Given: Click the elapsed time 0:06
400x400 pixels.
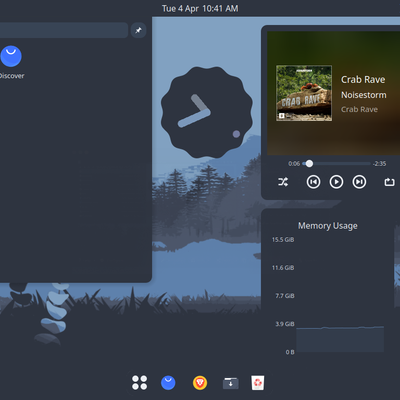Looking at the screenshot, I should (x=294, y=164).
